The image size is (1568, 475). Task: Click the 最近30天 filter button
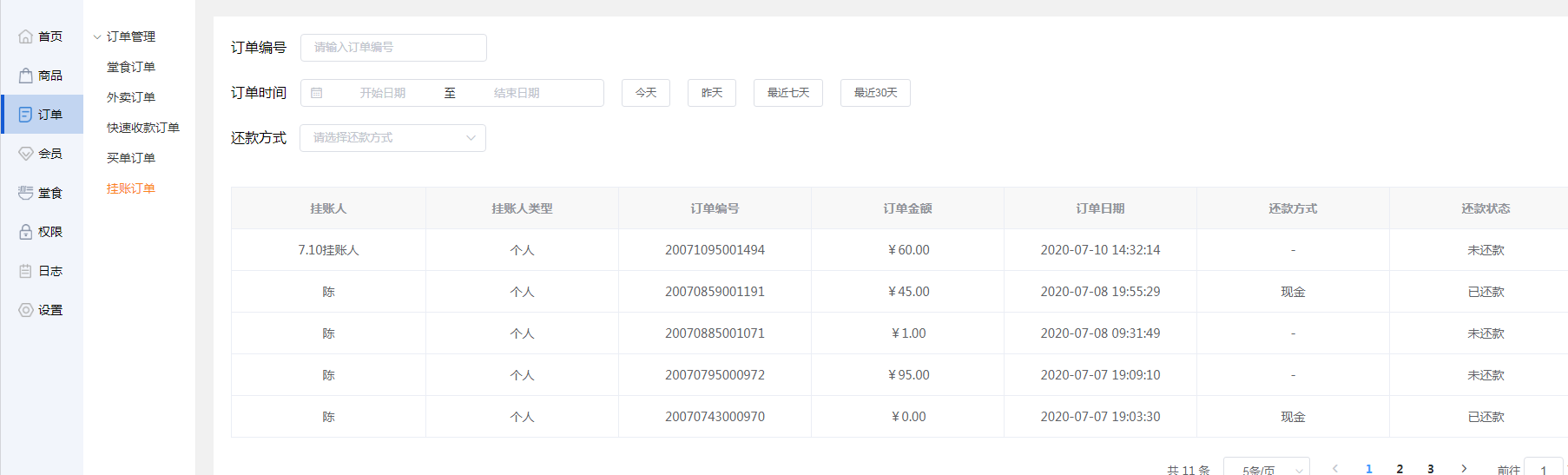(x=875, y=93)
